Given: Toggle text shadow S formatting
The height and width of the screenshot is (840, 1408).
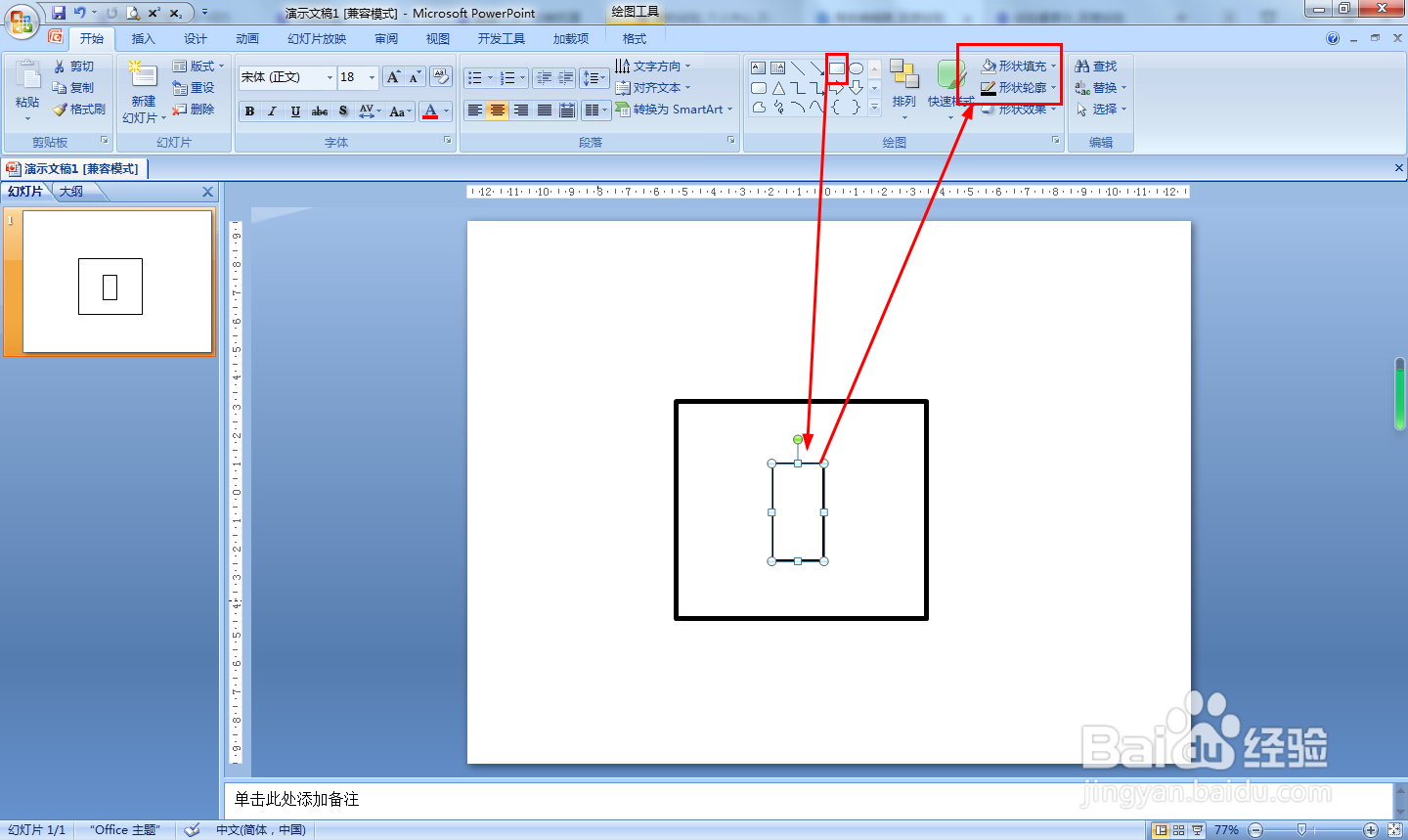Looking at the screenshot, I should (x=343, y=111).
